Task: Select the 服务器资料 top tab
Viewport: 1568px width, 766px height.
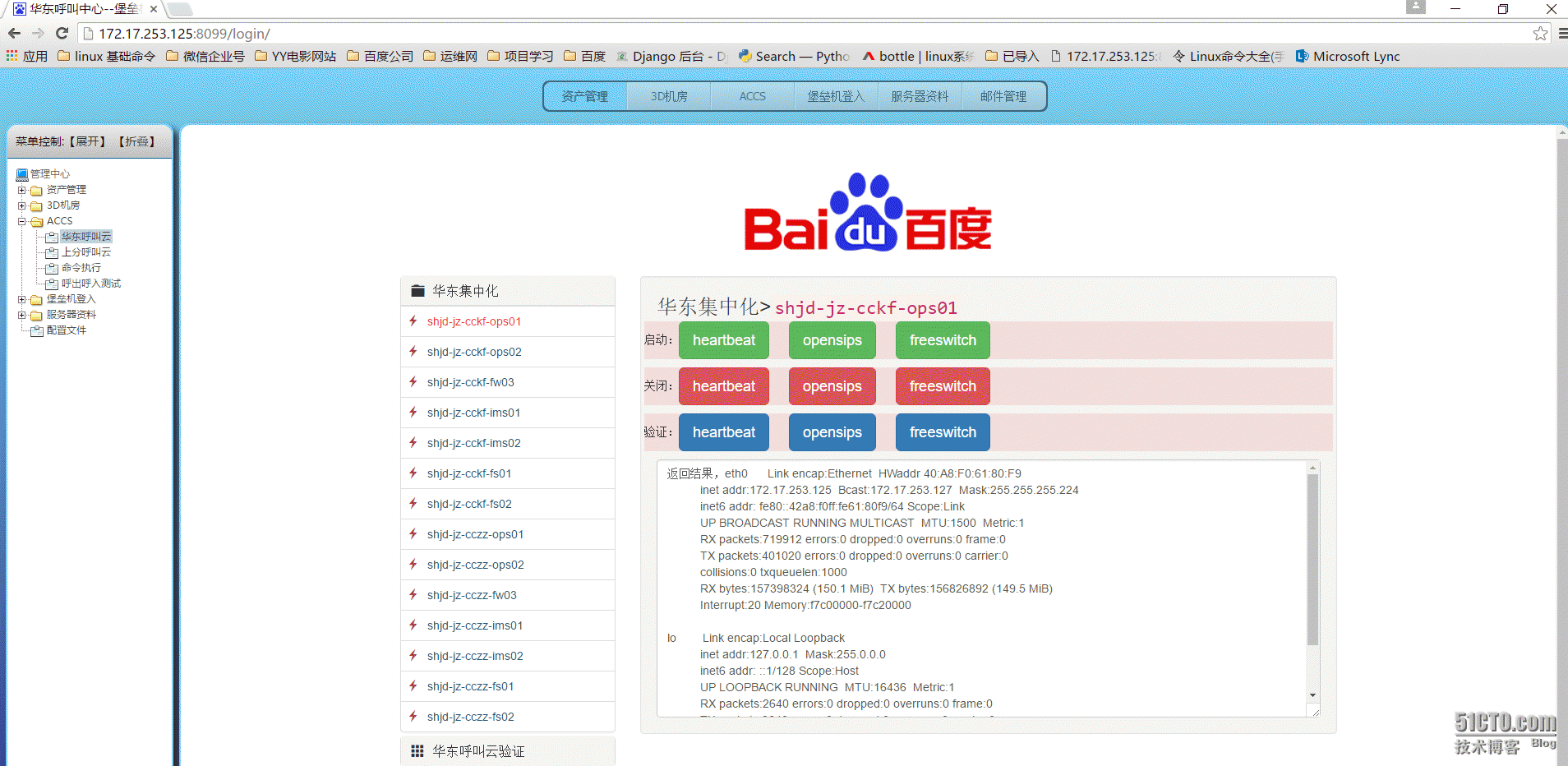Action: [920, 96]
